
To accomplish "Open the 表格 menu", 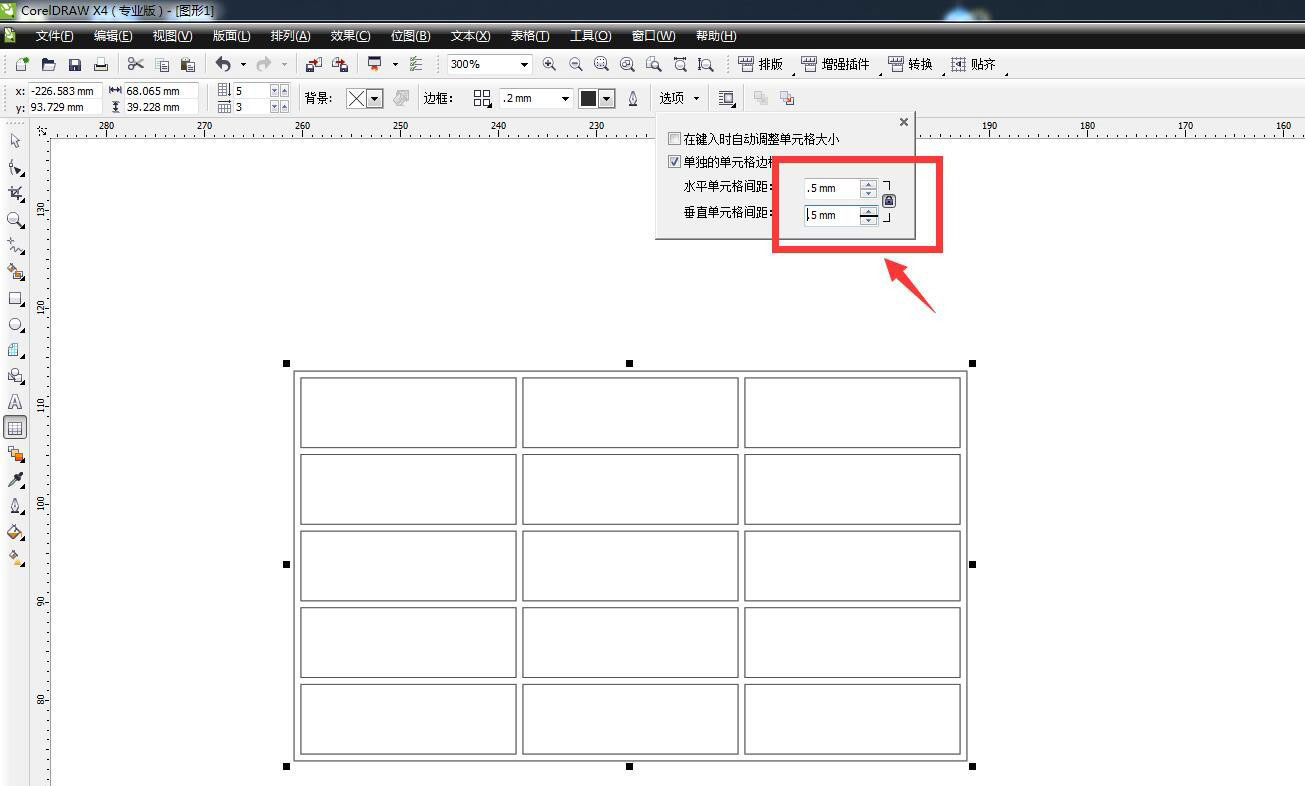I will 529,36.
